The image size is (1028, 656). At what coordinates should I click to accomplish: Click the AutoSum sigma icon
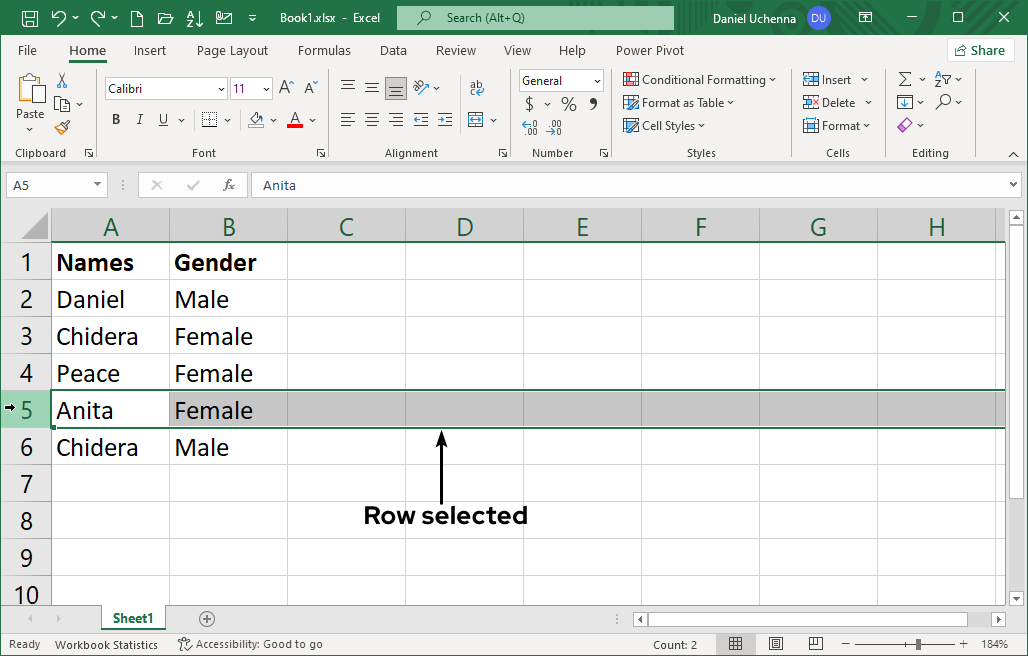[905, 79]
